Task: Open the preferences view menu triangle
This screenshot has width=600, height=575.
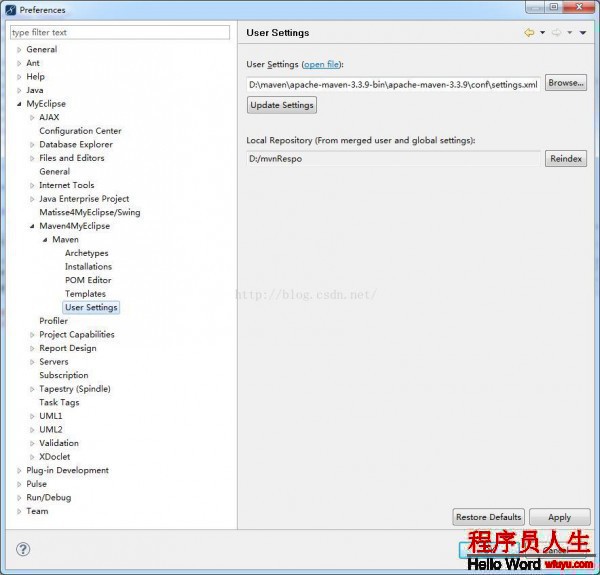Action: click(x=583, y=33)
